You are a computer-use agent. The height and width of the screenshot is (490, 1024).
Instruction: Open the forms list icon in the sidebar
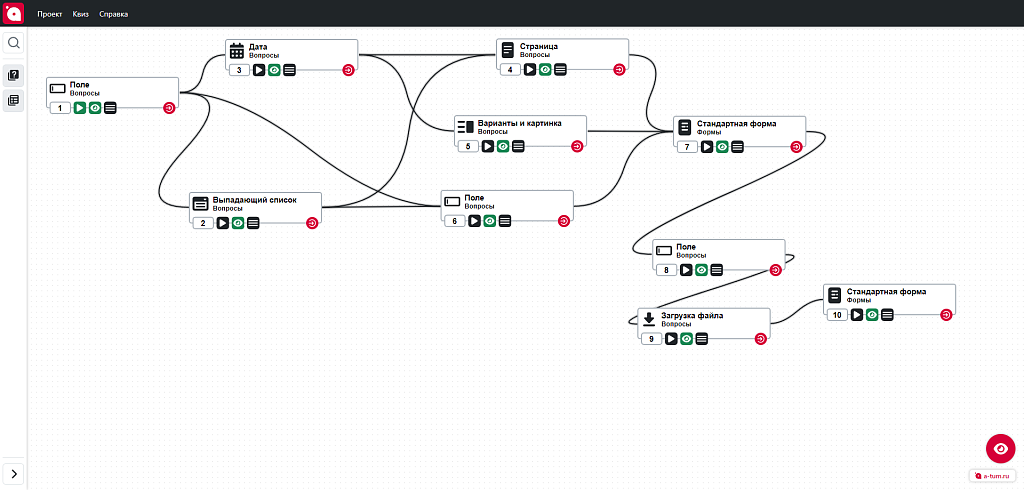[x=13, y=101]
